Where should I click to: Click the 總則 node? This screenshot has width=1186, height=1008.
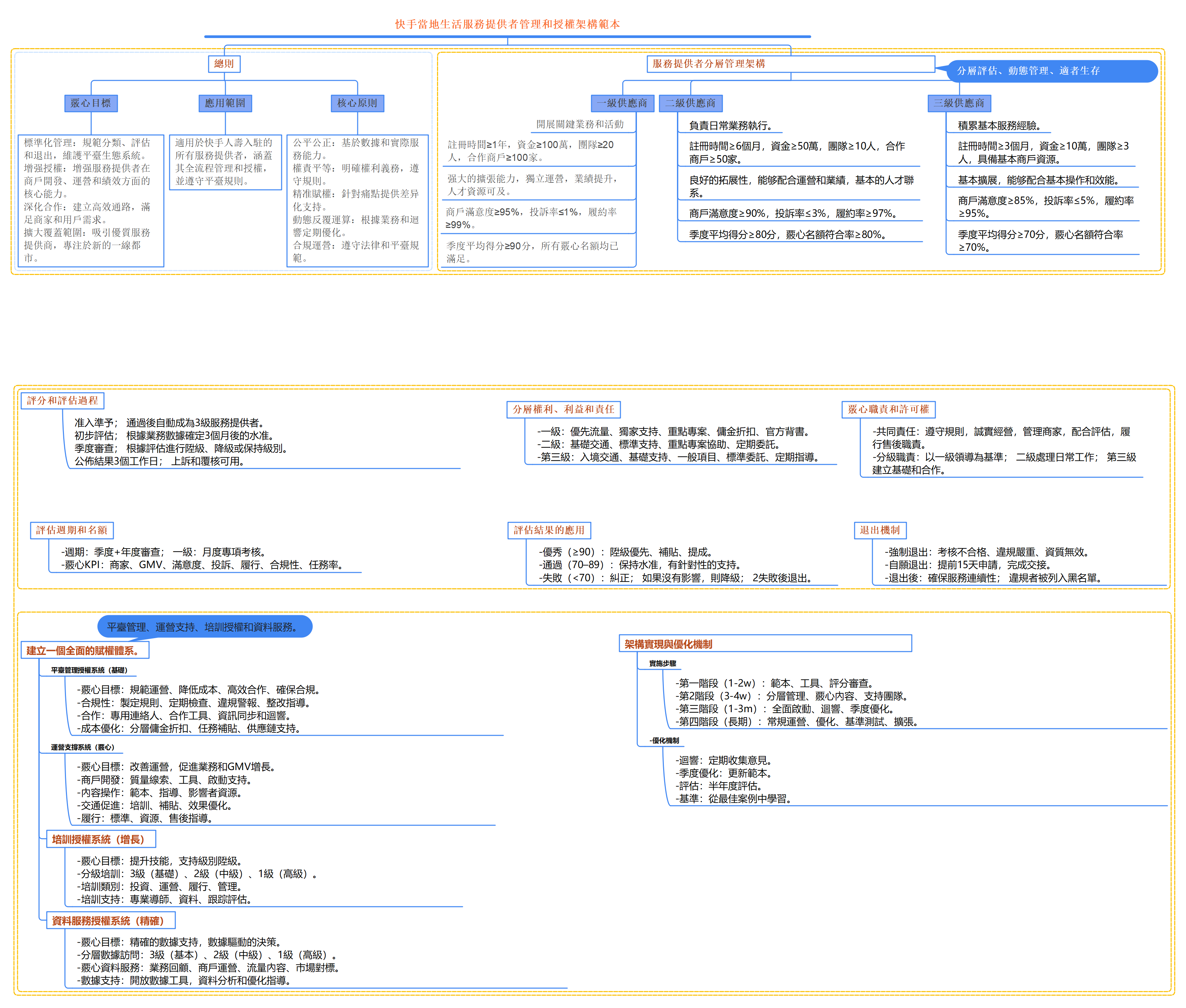pos(224,63)
